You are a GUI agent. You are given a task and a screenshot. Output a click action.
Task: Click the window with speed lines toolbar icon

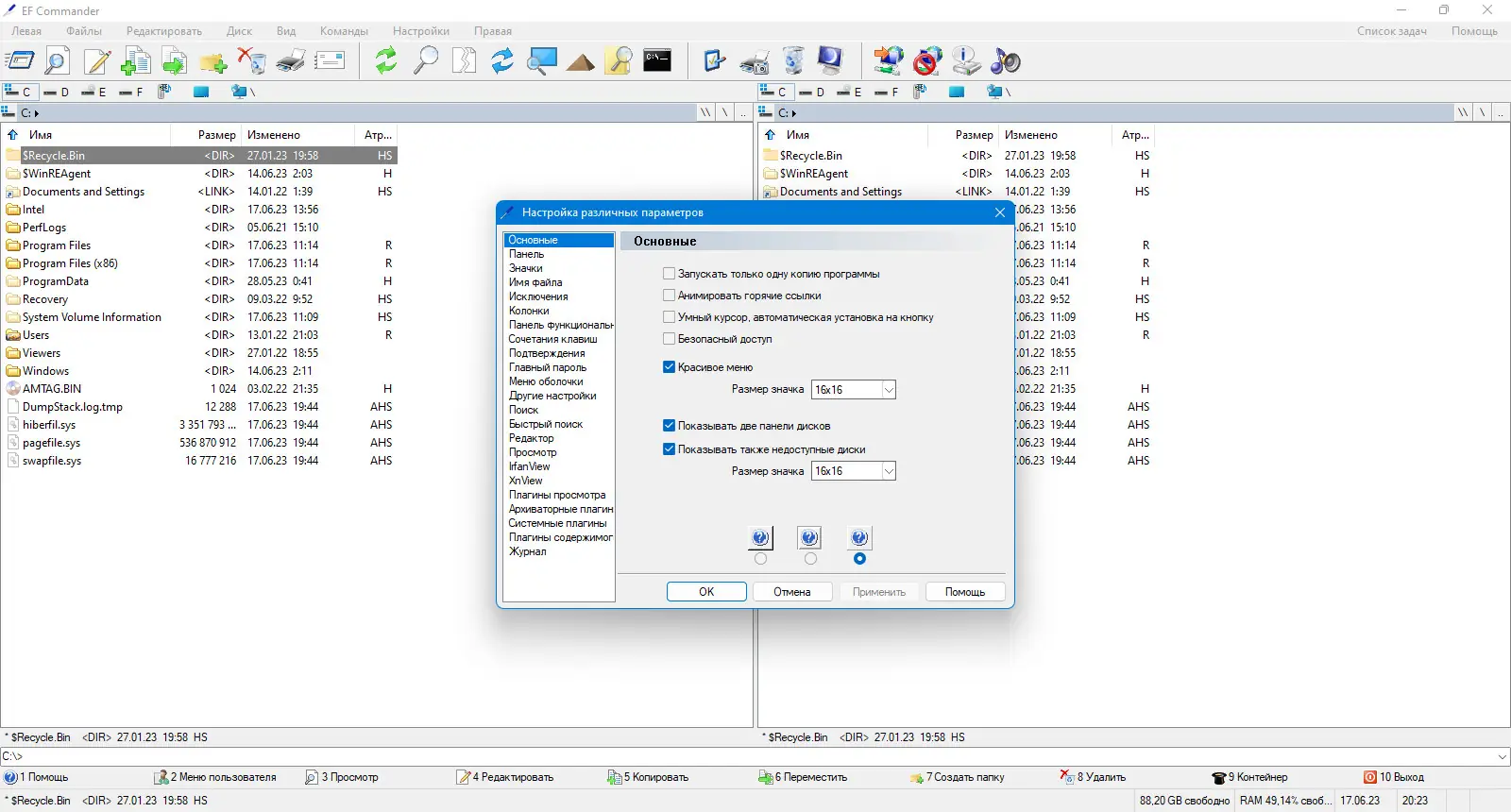pyautogui.click(x=20, y=61)
